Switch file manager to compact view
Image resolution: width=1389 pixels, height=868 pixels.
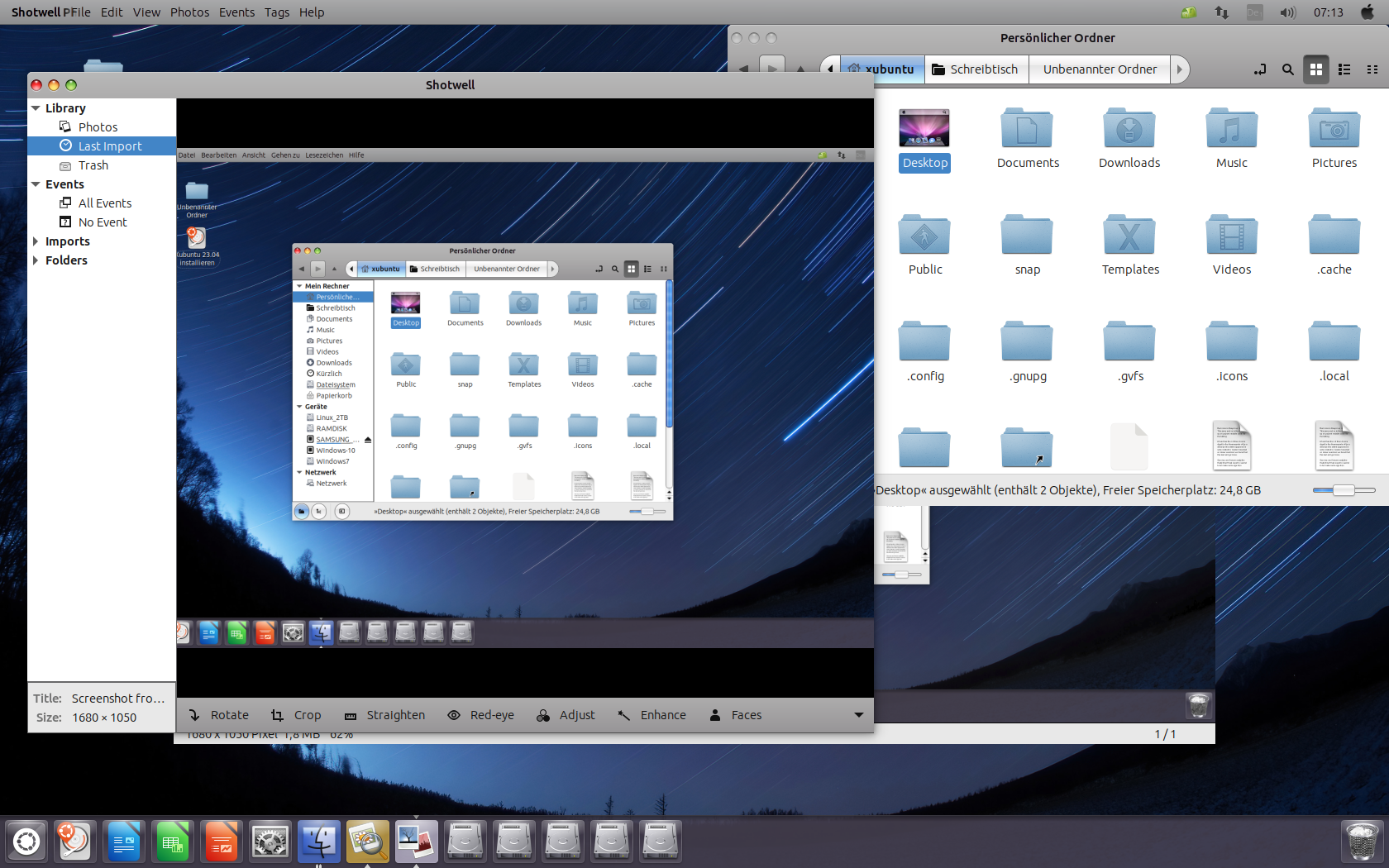tap(1372, 69)
